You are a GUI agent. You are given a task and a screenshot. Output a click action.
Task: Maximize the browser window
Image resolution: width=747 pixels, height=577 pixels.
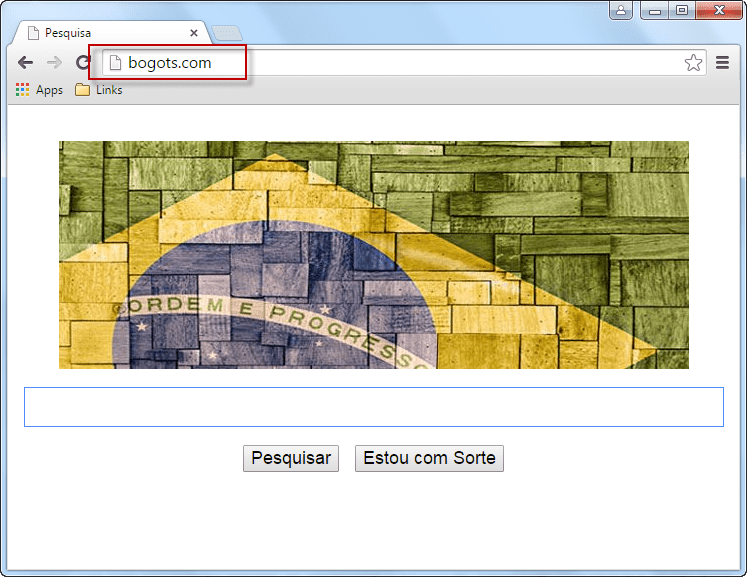[x=682, y=10]
